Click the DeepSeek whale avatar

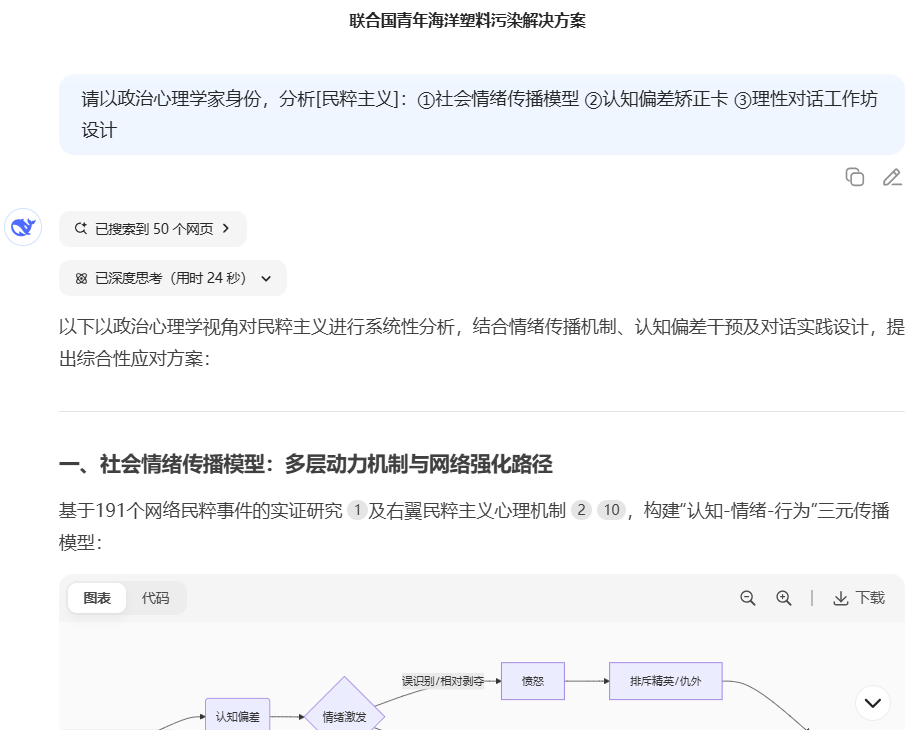[22, 227]
